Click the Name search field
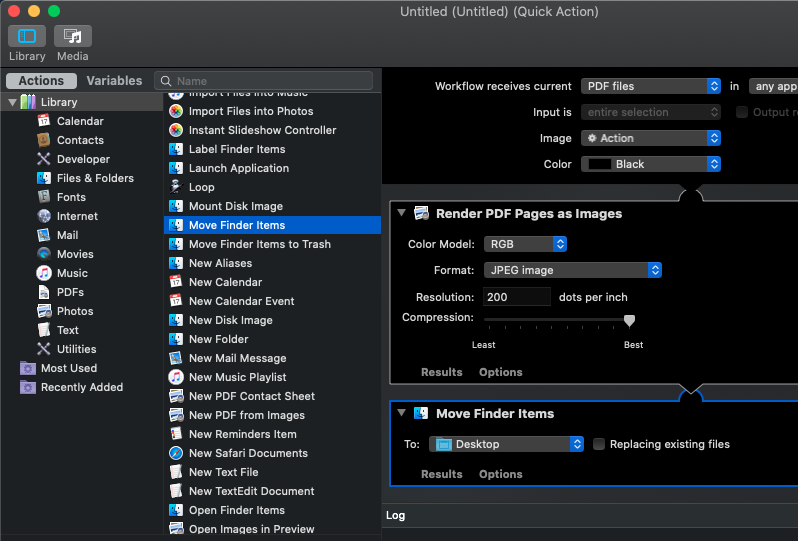 pyautogui.click(x=264, y=81)
